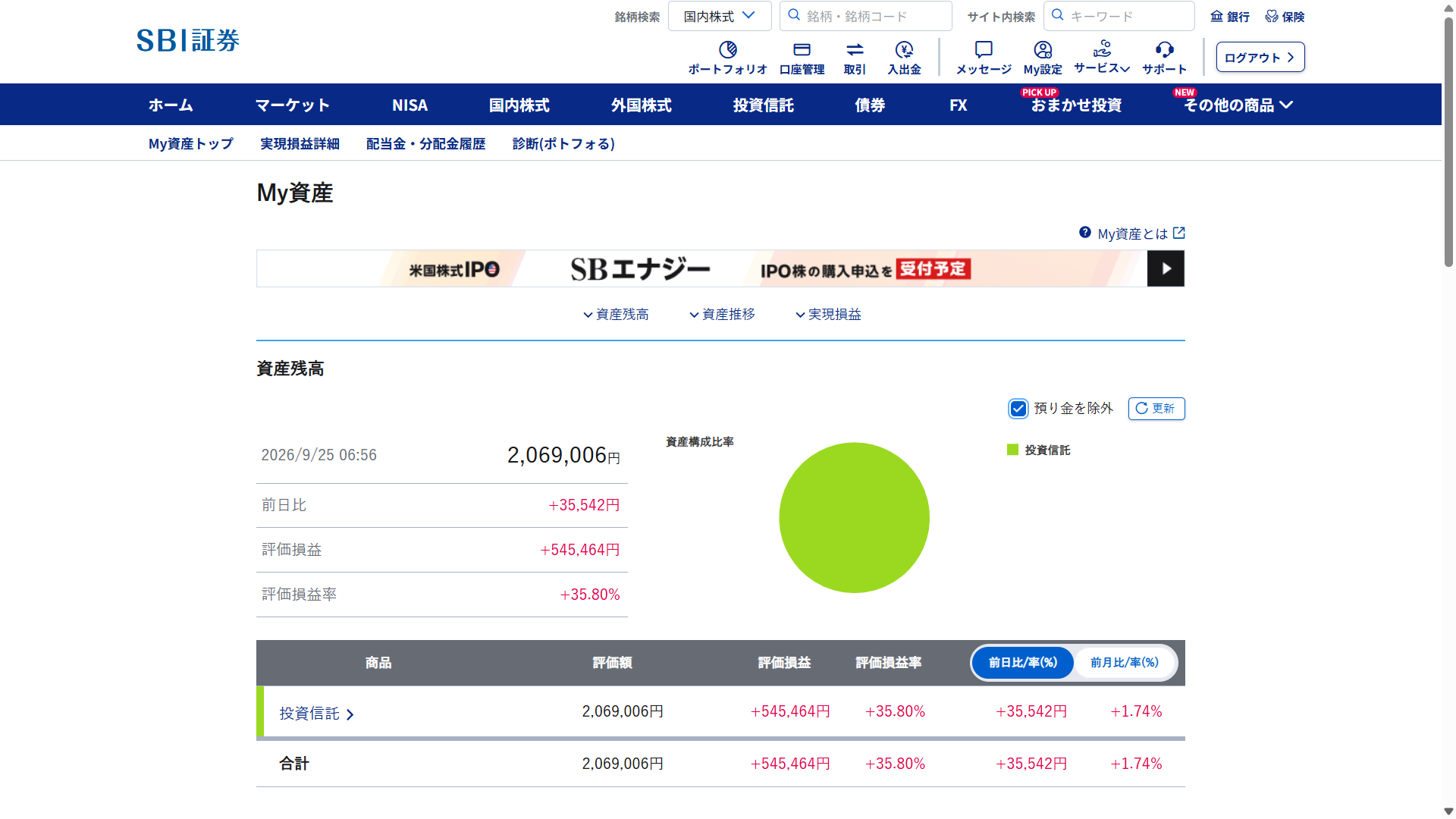Image resolution: width=1456 pixels, height=819 pixels.
Task: Open the ポートフォリオ portfolio icon
Action: click(x=727, y=50)
